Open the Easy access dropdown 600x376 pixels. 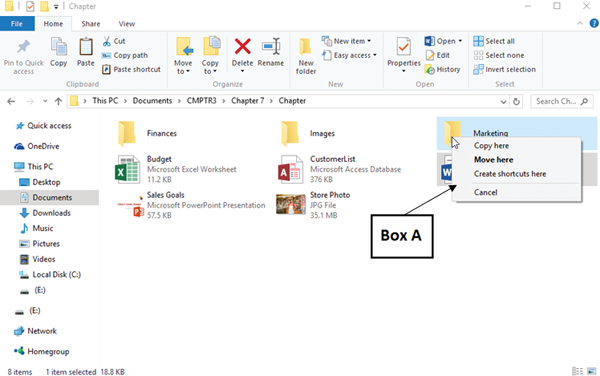pyautogui.click(x=349, y=55)
